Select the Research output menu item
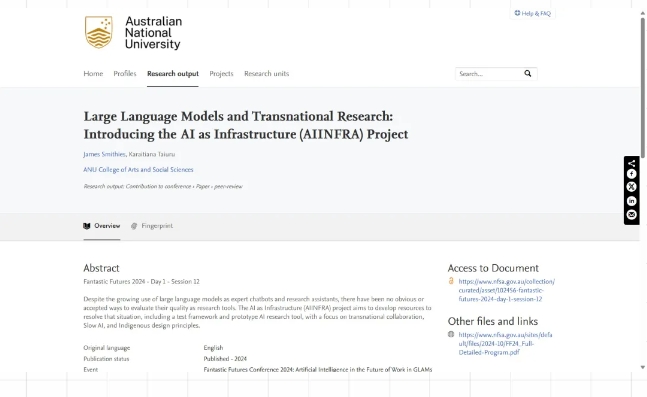 coord(173,73)
